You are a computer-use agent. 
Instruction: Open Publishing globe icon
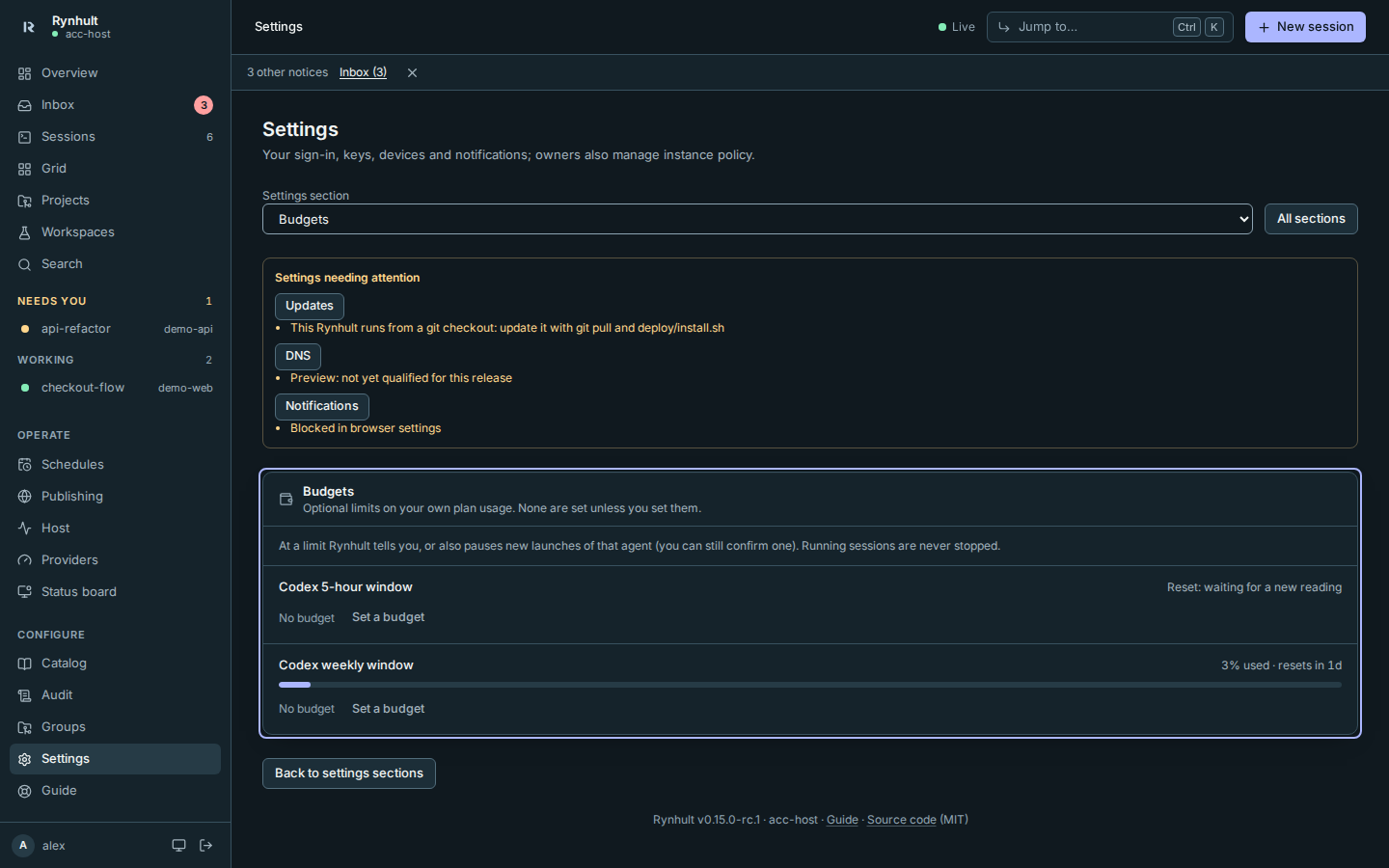pyautogui.click(x=25, y=497)
